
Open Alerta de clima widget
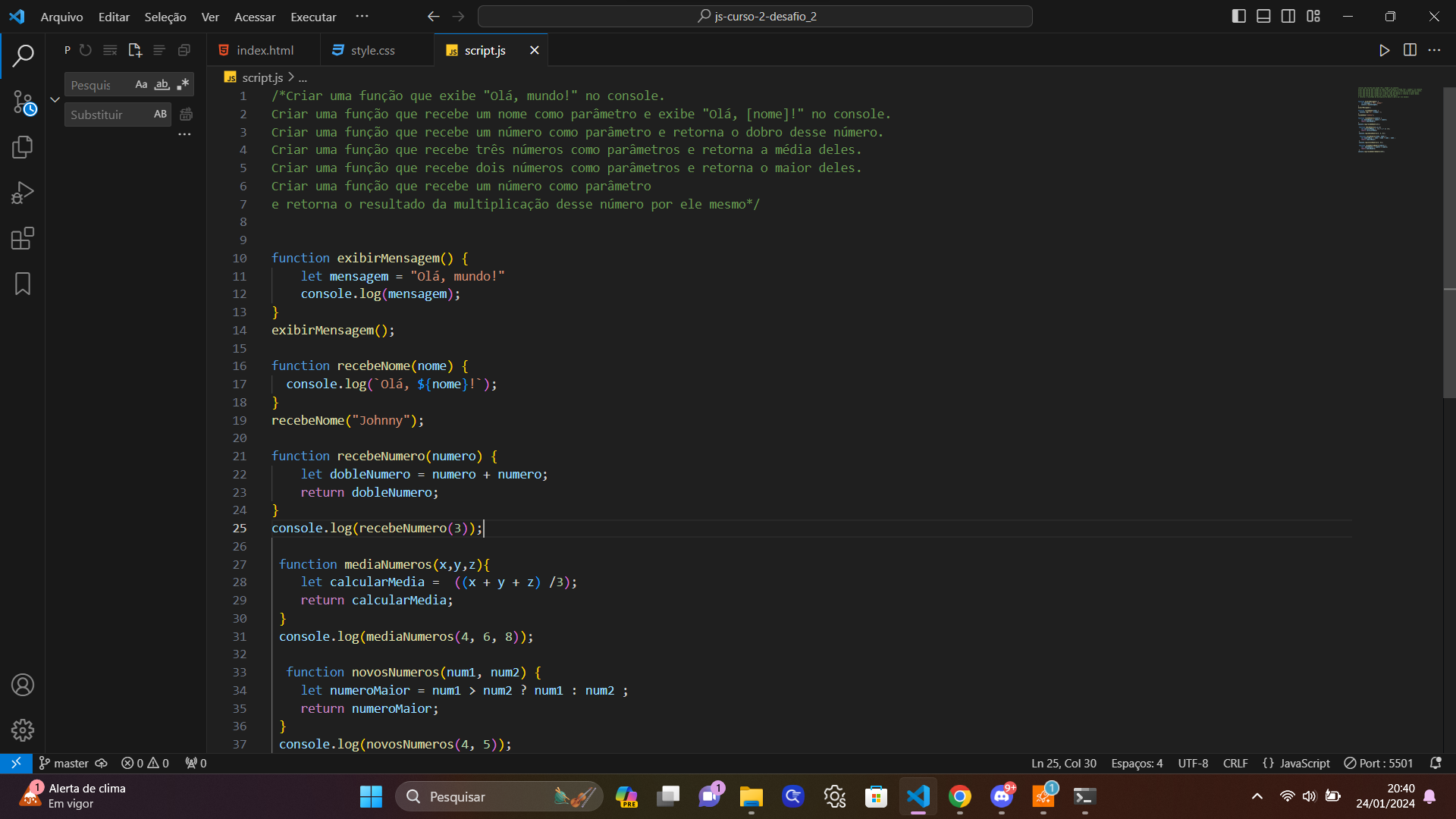72,796
